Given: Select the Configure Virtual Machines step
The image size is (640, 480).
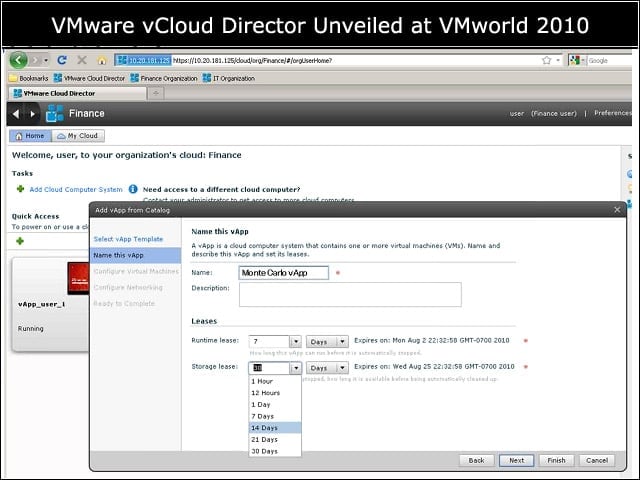Looking at the screenshot, I should (x=136, y=271).
